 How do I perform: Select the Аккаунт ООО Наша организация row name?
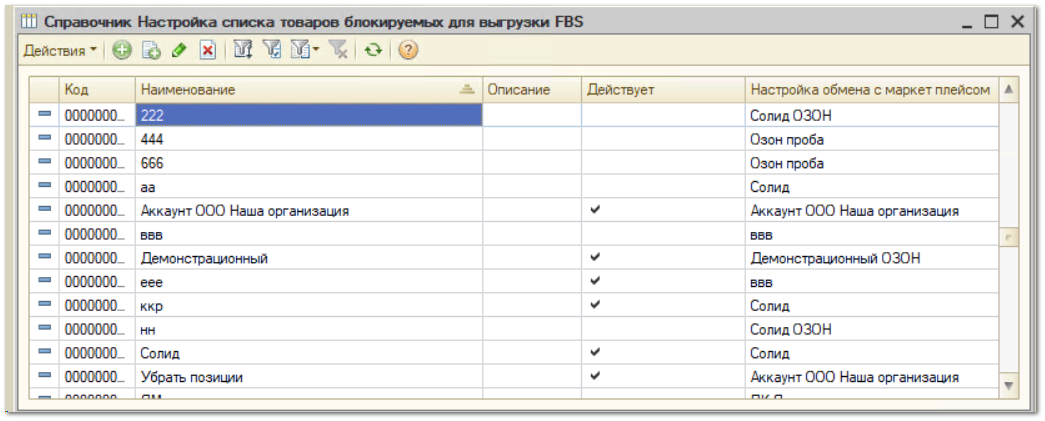(x=245, y=210)
